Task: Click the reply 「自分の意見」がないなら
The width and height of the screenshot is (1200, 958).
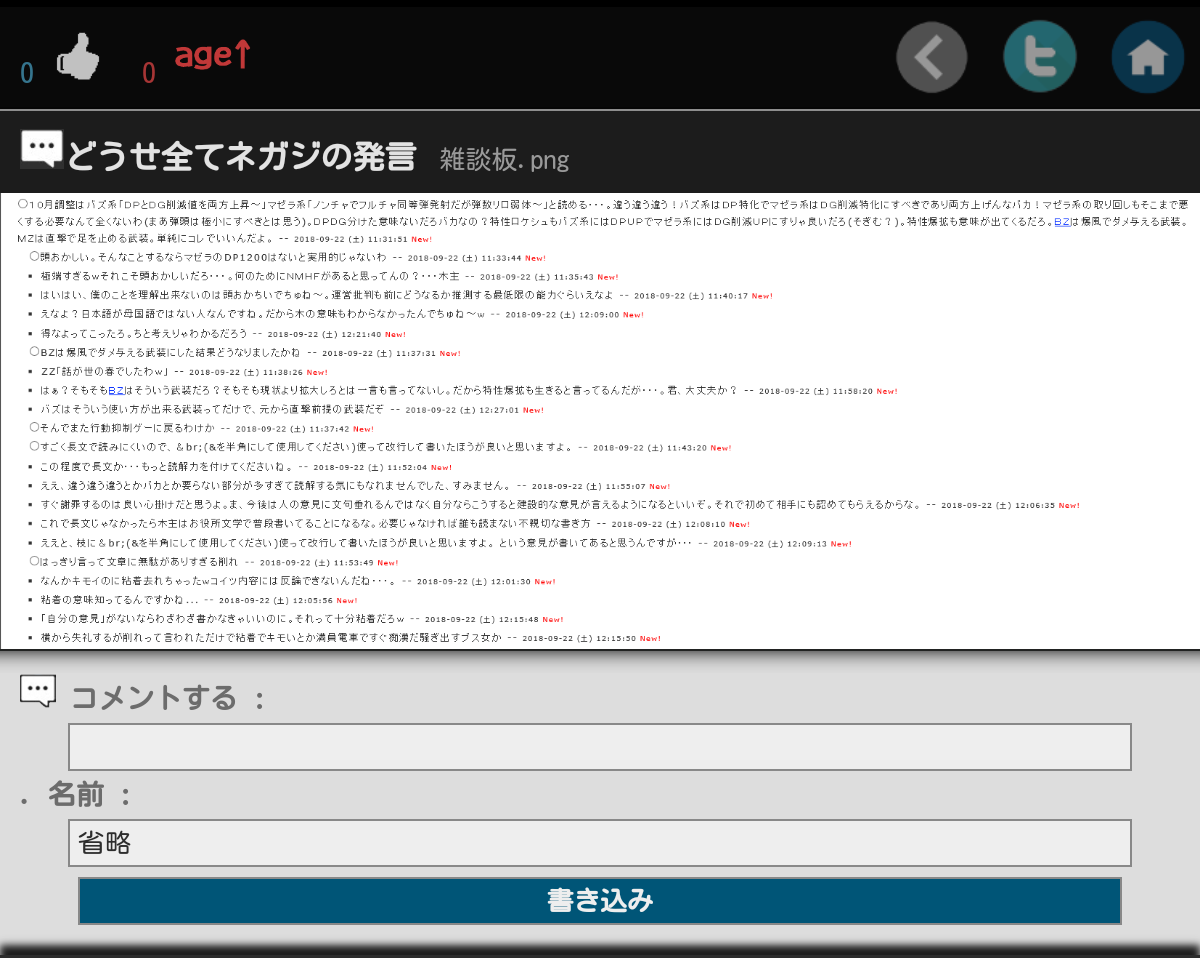Action: click(x=302, y=619)
